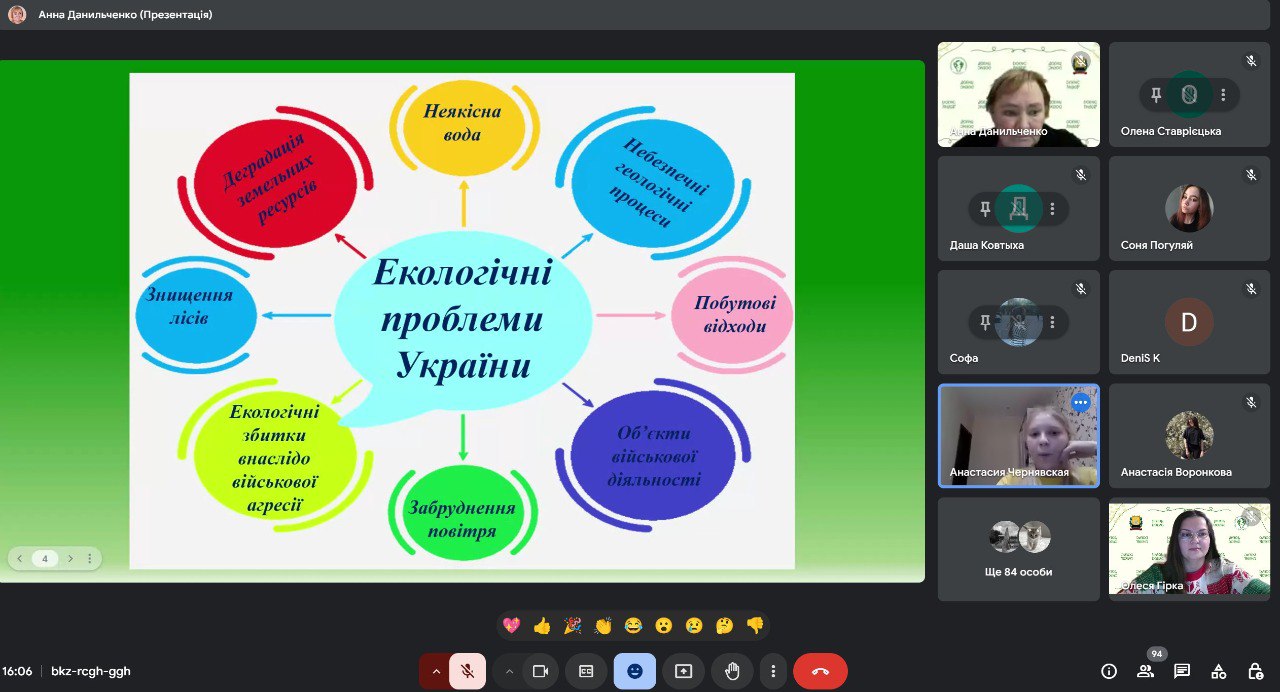Open host controls lock
Screen dimensions: 1280x692
pyautogui.click(x=1255, y=671)
